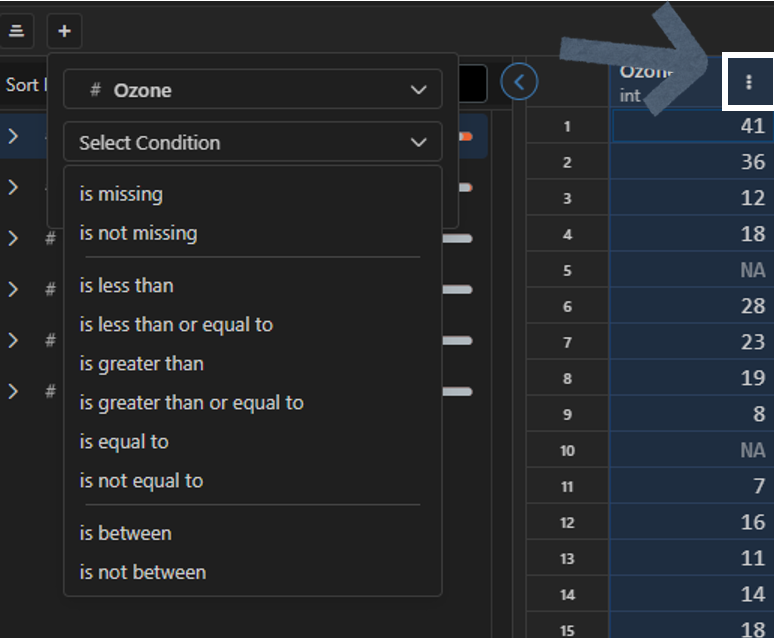Image resolution: width=774 pixels, height=638 pixels.
Task: Expand the first column summary row chevron
Action: click(13, 136)
